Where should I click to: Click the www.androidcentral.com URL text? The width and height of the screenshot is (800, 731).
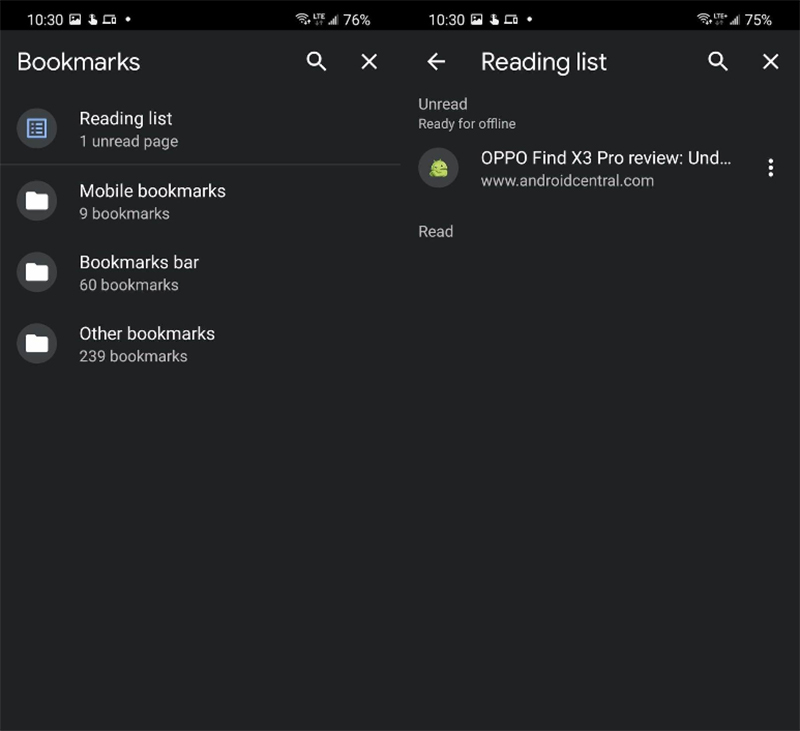pos(567,181)
